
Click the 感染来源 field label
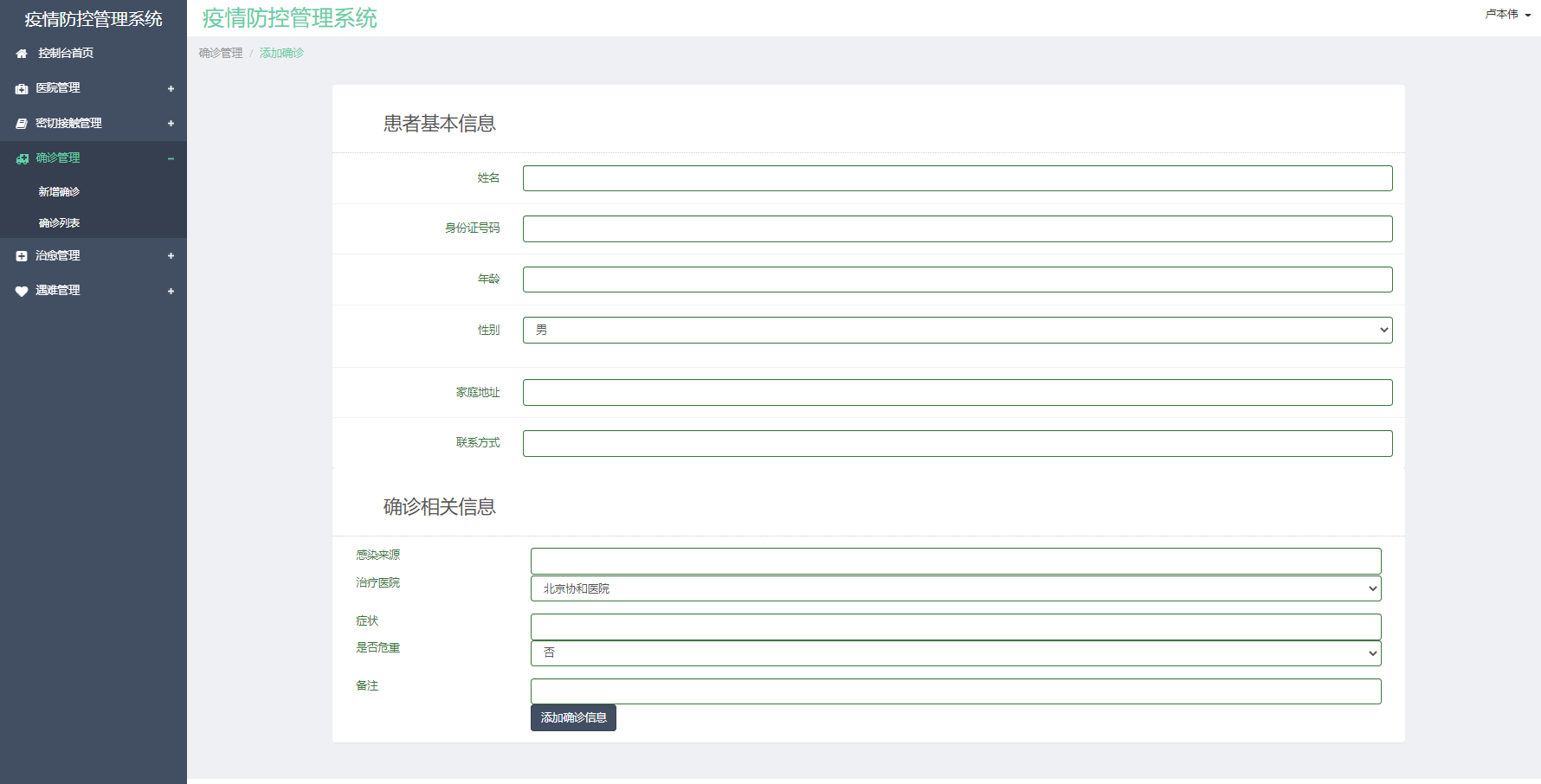point(378,555)
